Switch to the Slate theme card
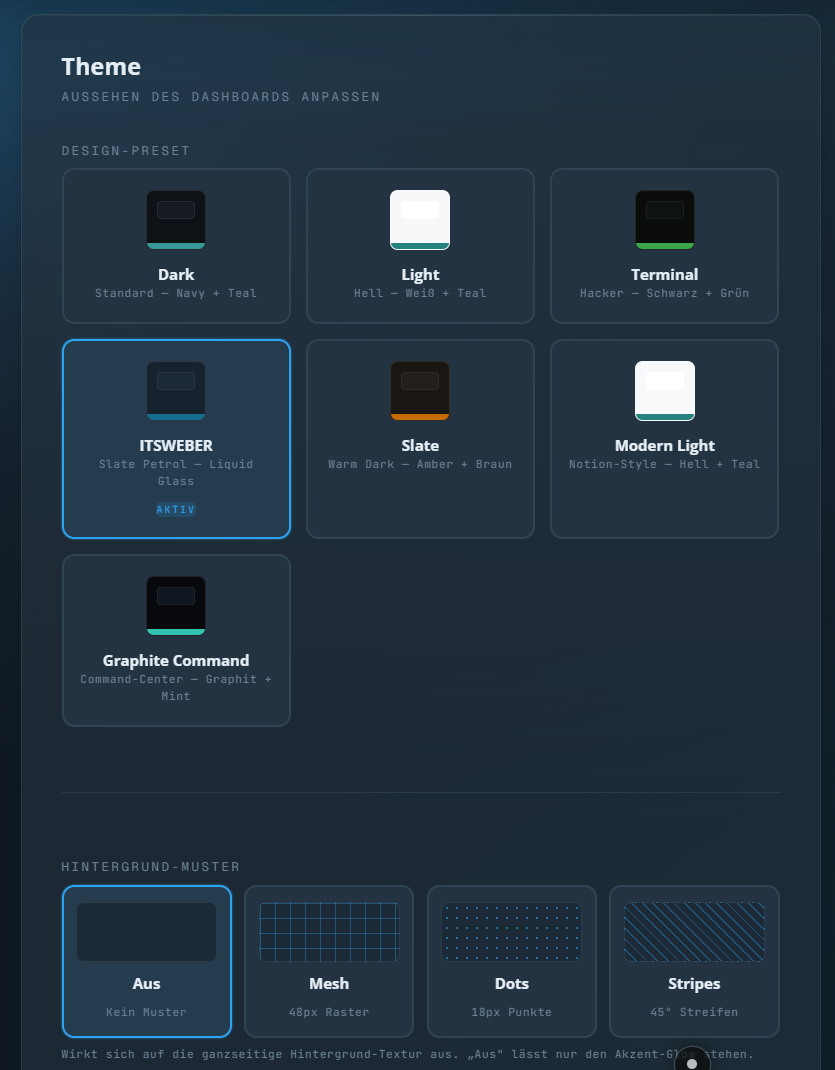835x1070 pixels. 420,438
